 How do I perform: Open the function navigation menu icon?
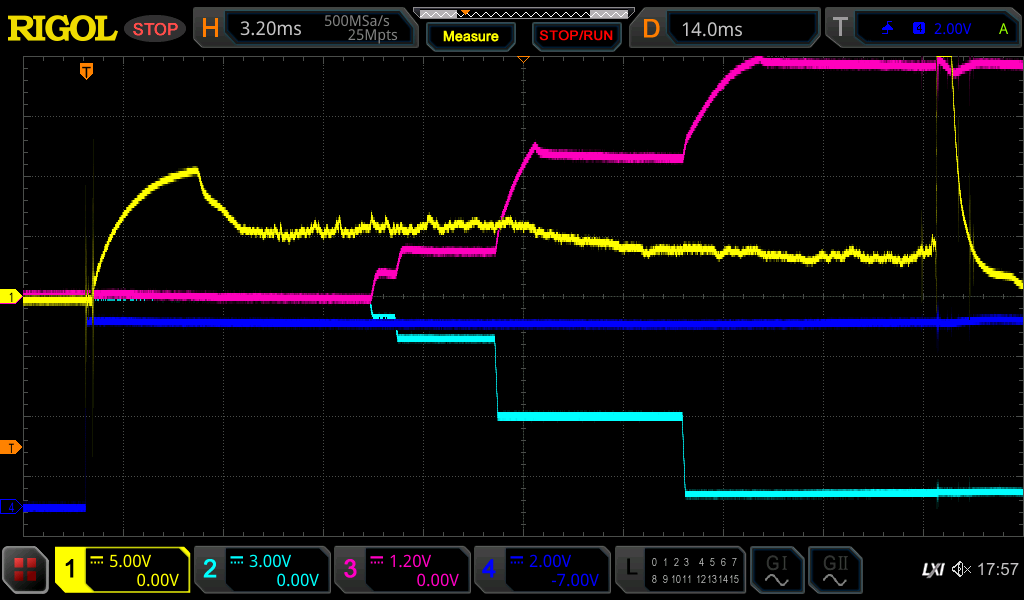(x=26, y=570)
